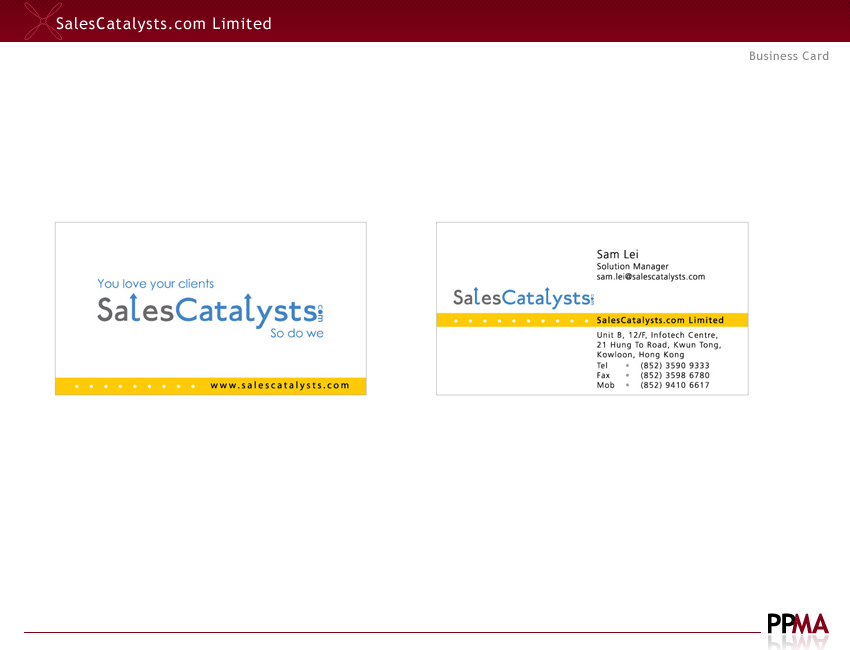Select the address line "Unit B, 12/F, Infotech Centre,"
Viewport: 850px width, 650px height.
pos(658,335)
